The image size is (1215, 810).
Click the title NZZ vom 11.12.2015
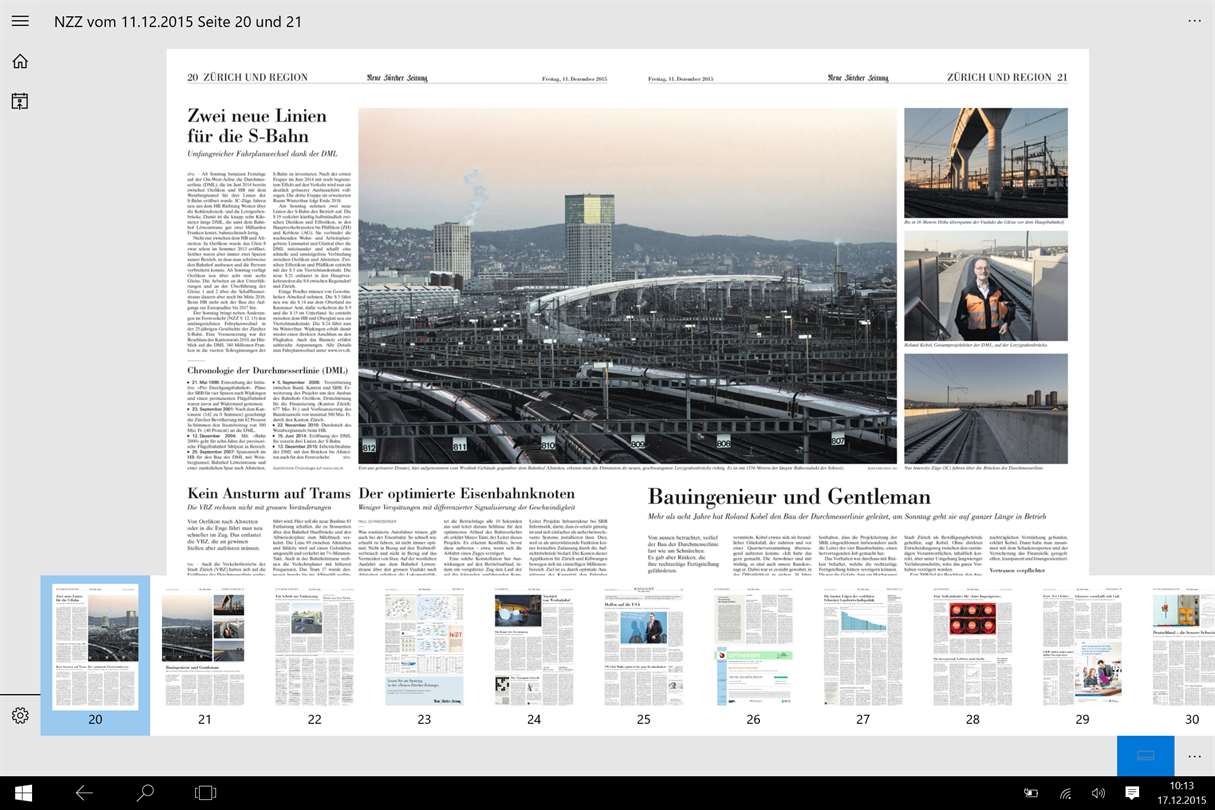178,21
